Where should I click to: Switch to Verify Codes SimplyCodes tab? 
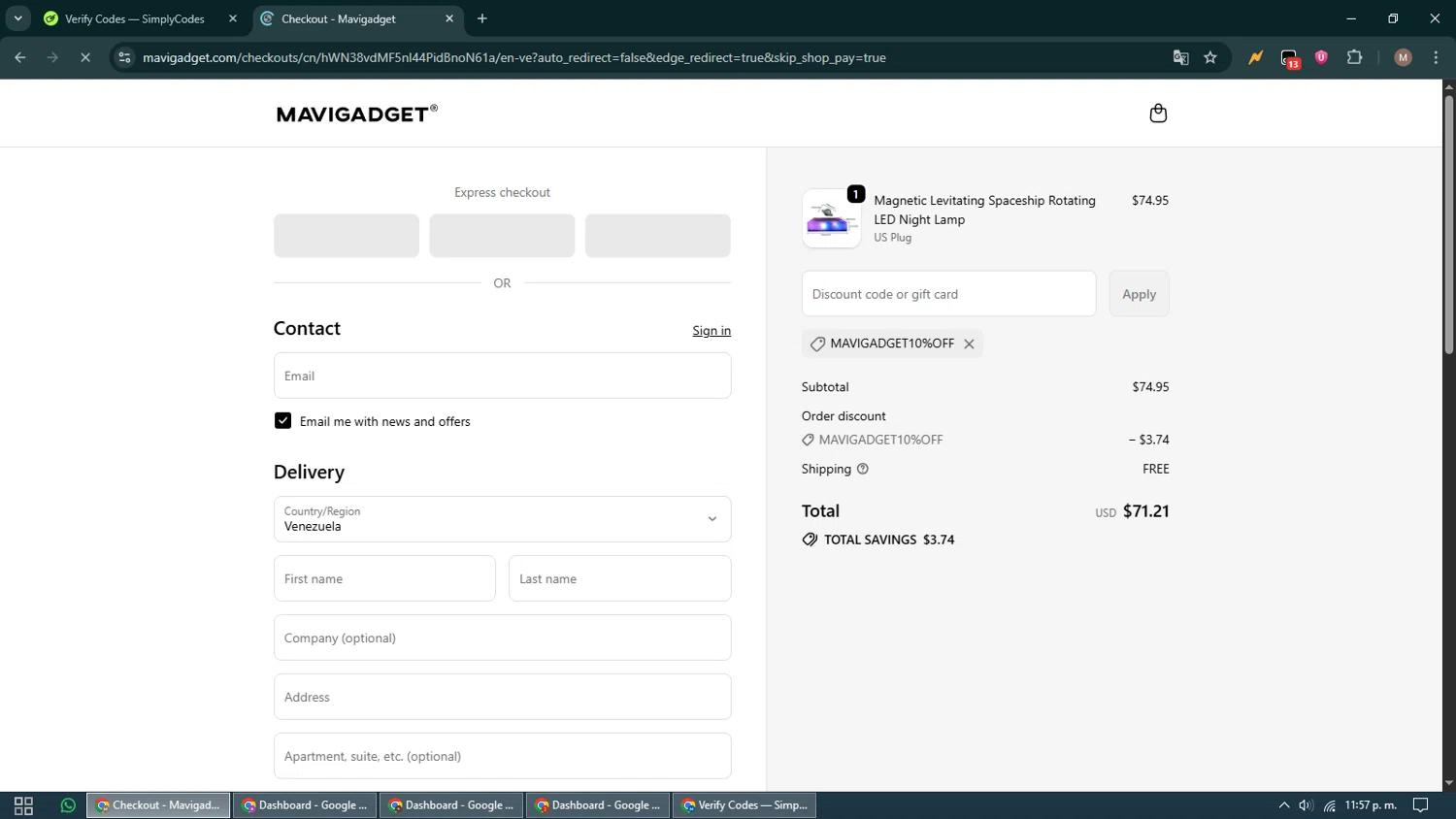click(x=135, y=18)
